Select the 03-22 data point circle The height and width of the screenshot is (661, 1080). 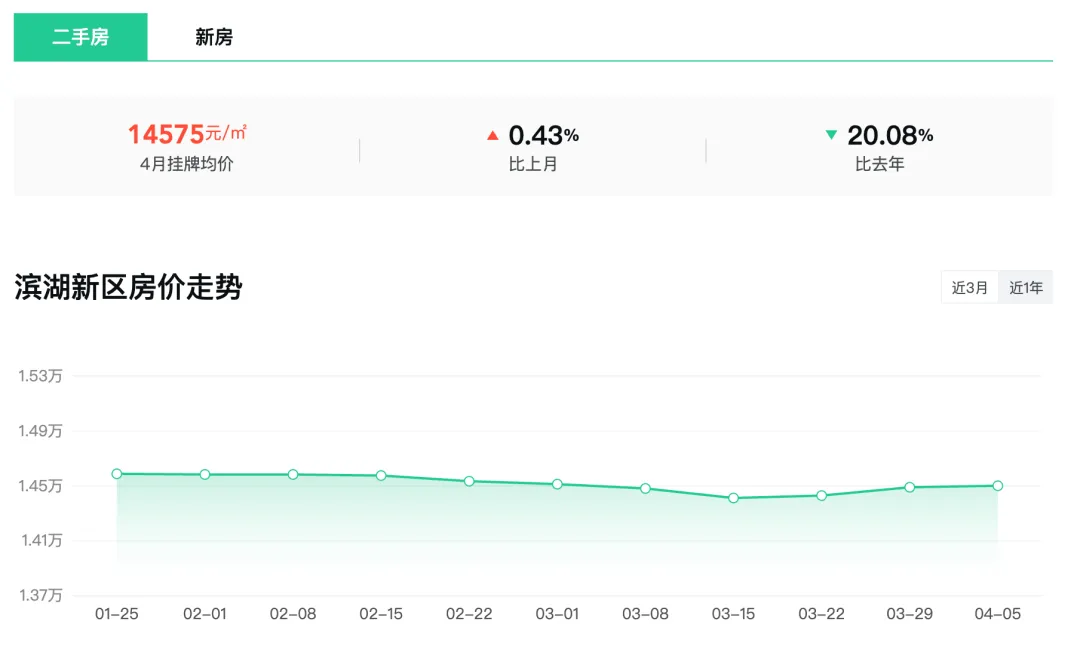tap(821, 496)
